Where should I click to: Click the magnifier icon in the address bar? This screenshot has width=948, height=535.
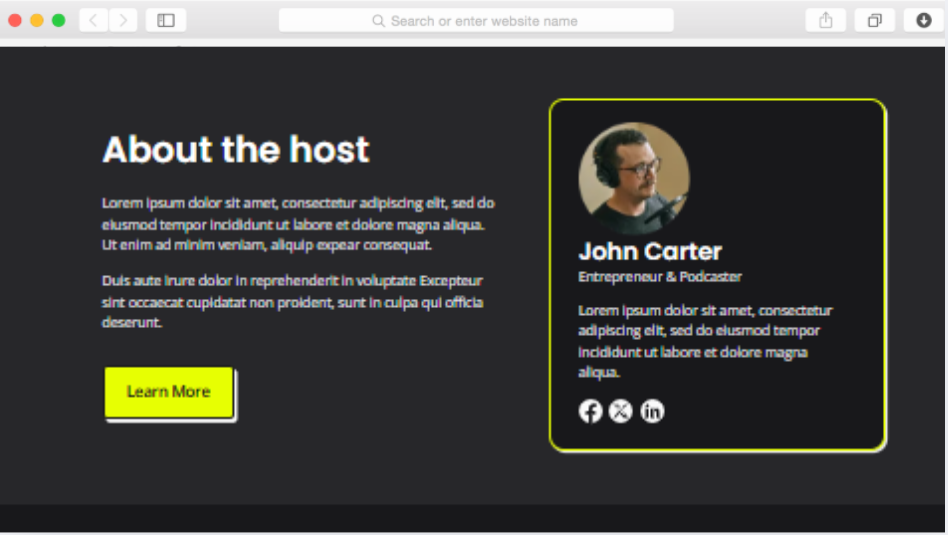[x=378, y=21]
